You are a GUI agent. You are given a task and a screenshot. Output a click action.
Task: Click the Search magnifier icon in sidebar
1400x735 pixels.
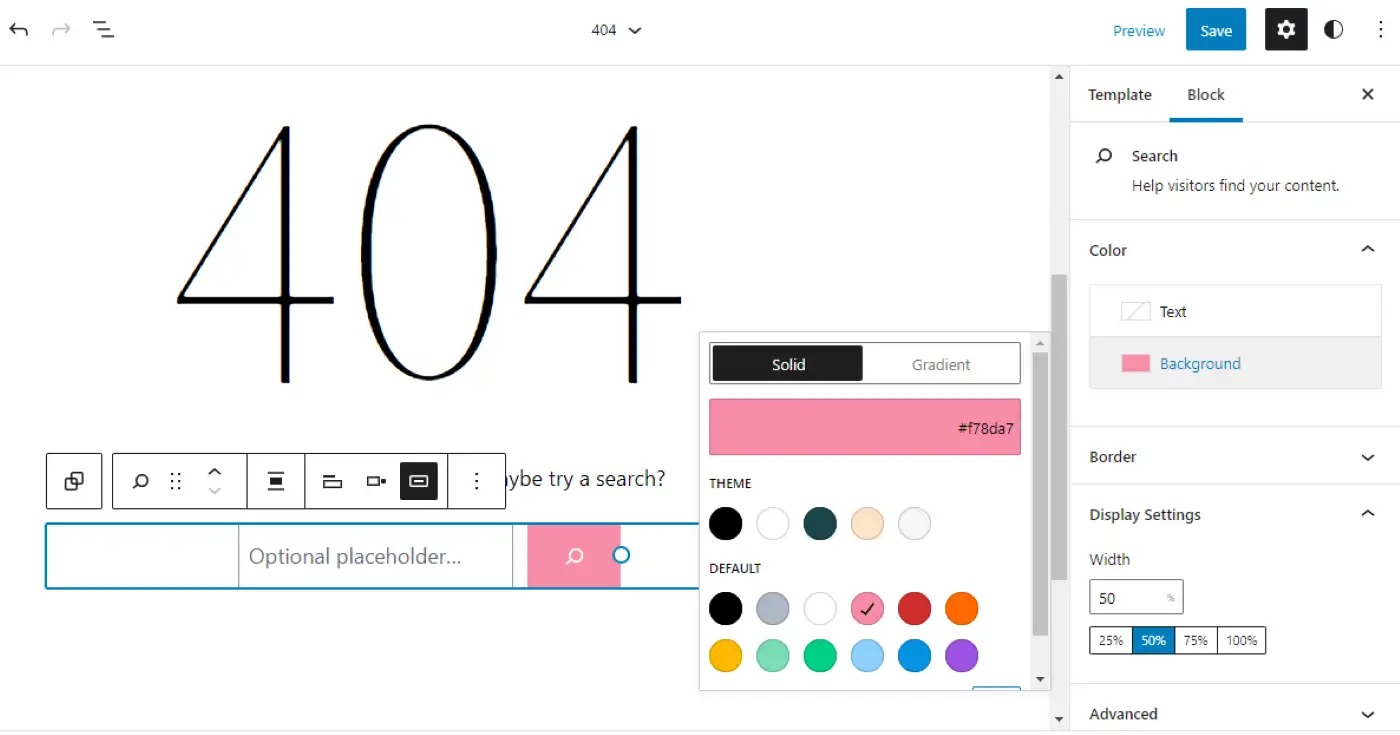pos(1104,156)
